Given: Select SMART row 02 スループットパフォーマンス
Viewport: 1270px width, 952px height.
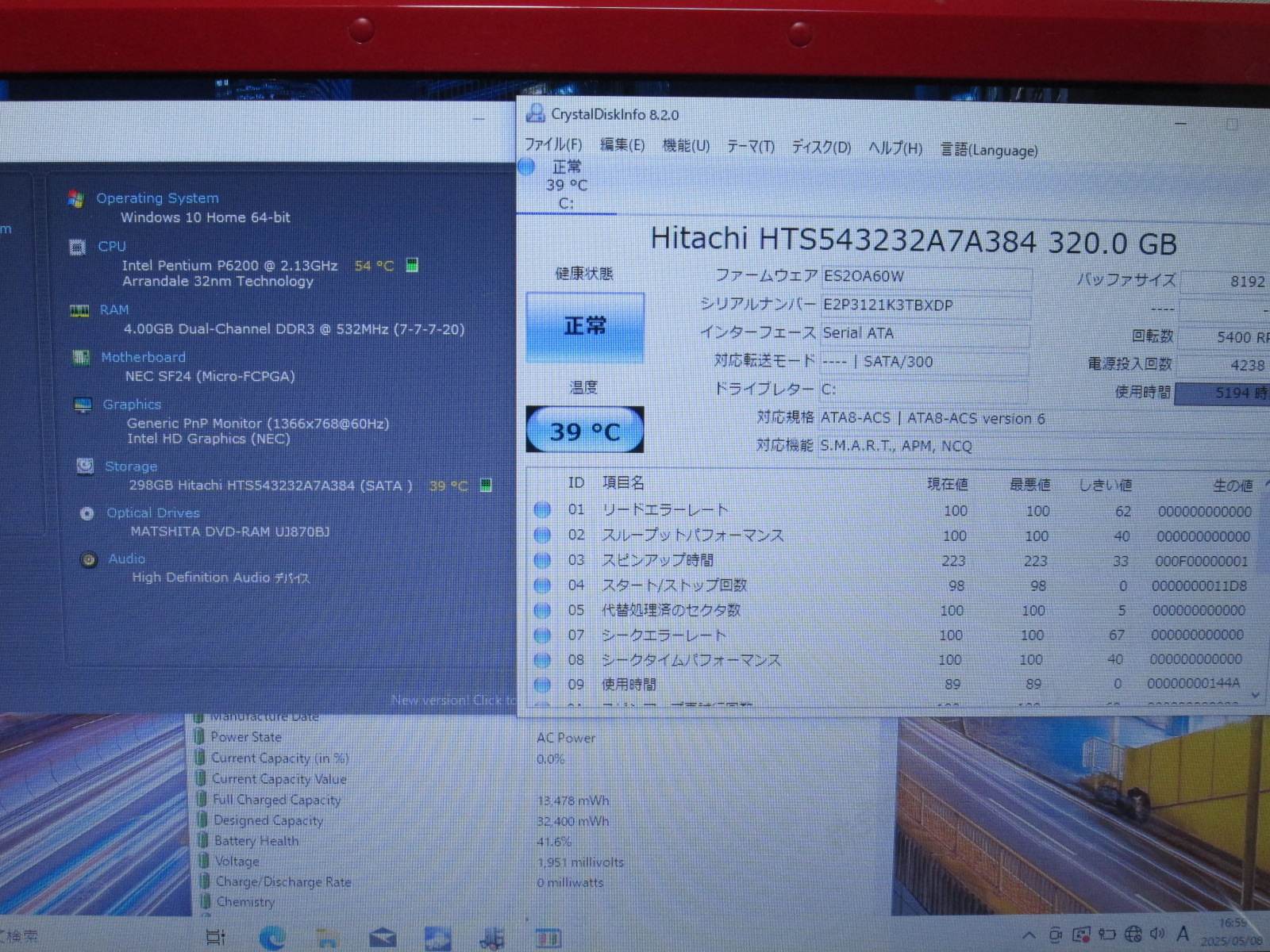Looking at the screenshot, I should click(x=894, y=536).
